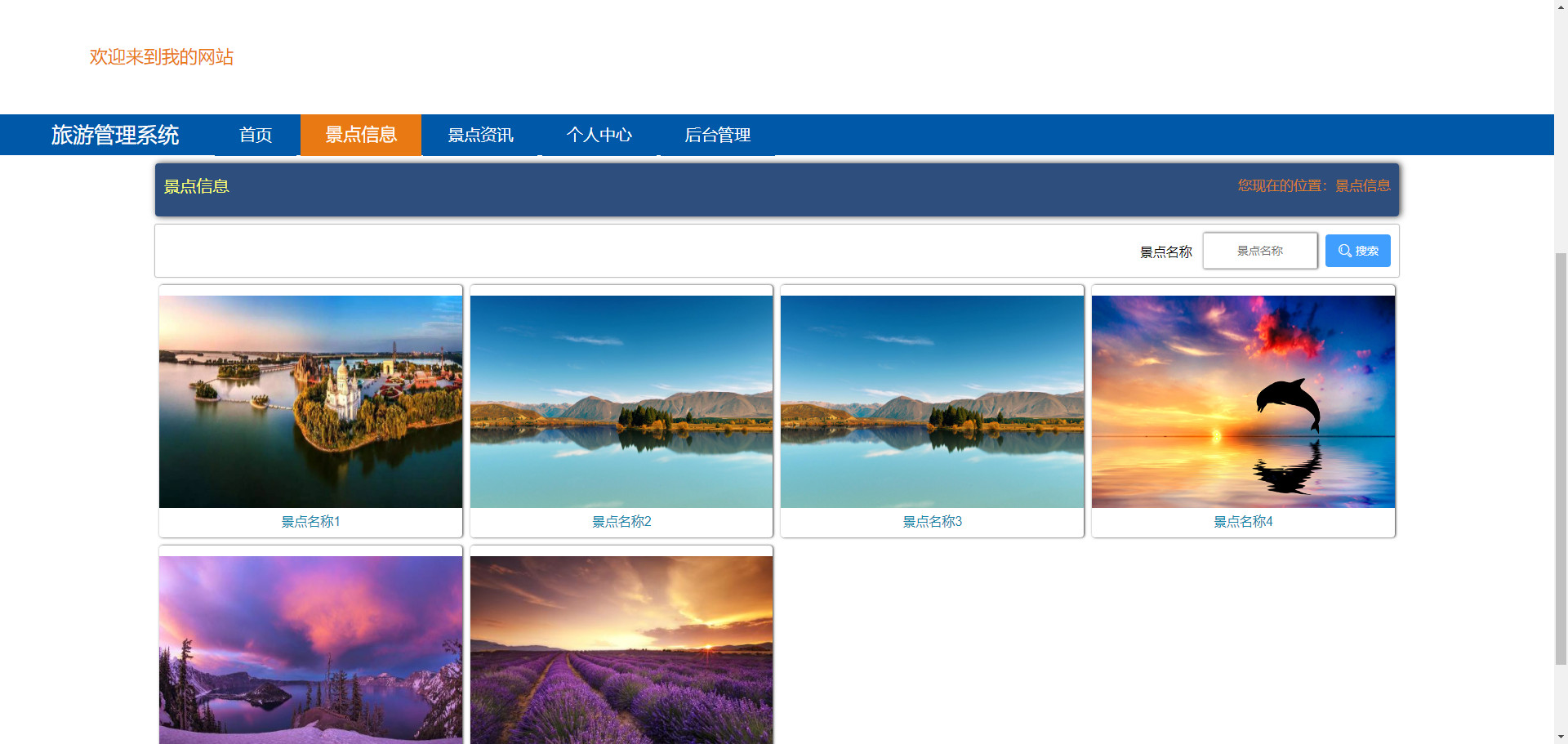Click the 景点名称4 caption link
This screenshot has width=1568, height=744.
click(1243, 521)
